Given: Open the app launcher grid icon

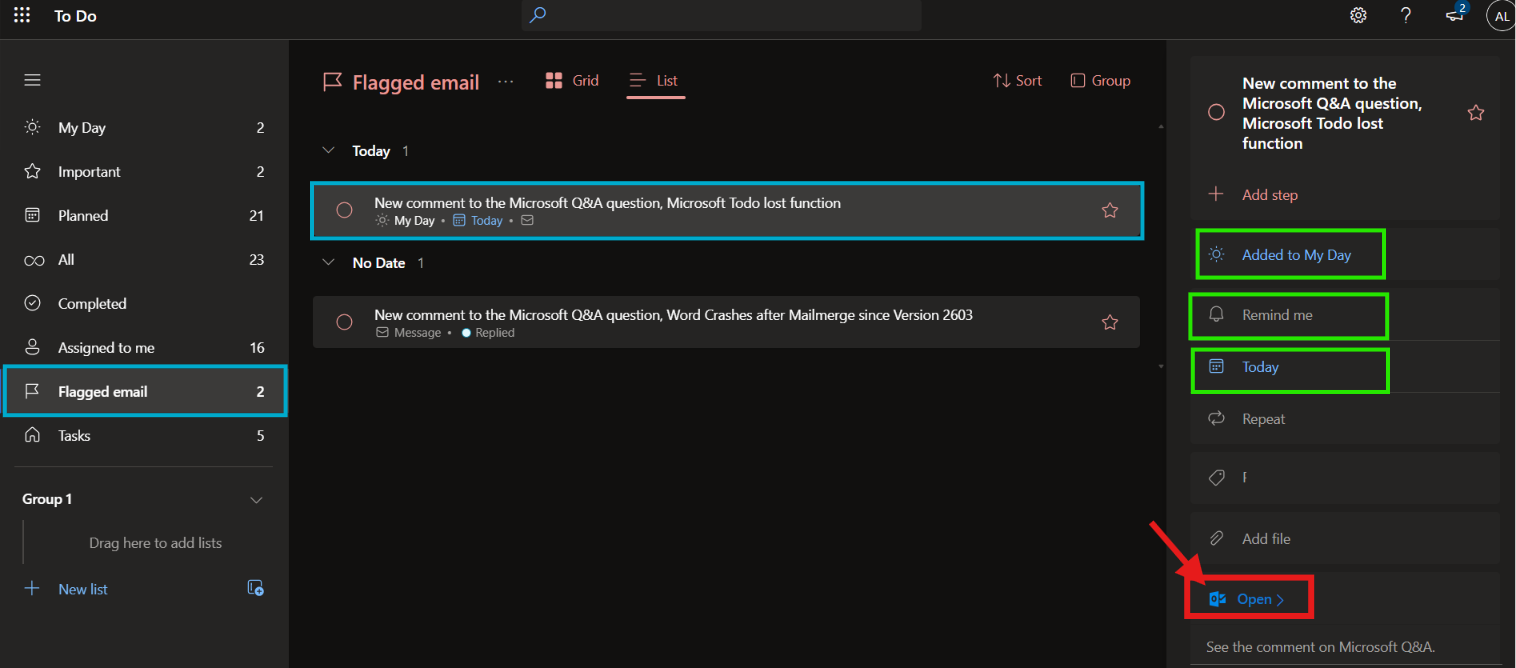Looking at the screenshot, I should (21, 15).
